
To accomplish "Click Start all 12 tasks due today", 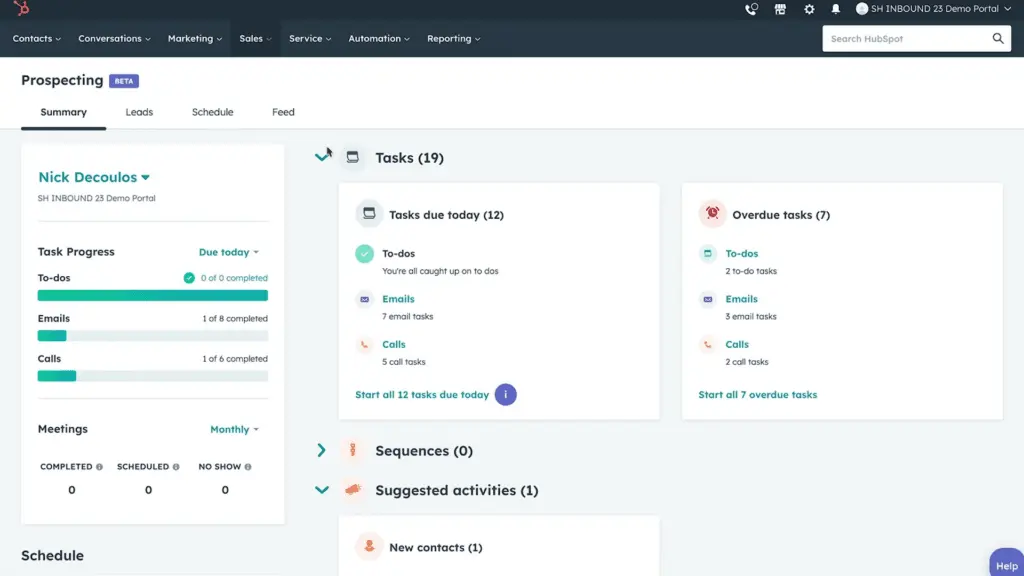I will tap(422, 394).
